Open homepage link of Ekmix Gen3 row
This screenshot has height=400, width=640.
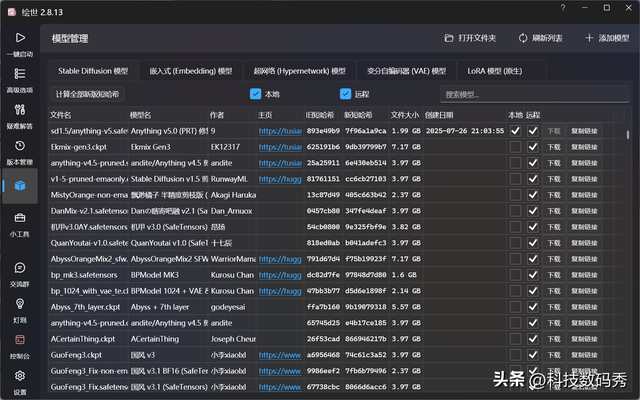(280, 147)
